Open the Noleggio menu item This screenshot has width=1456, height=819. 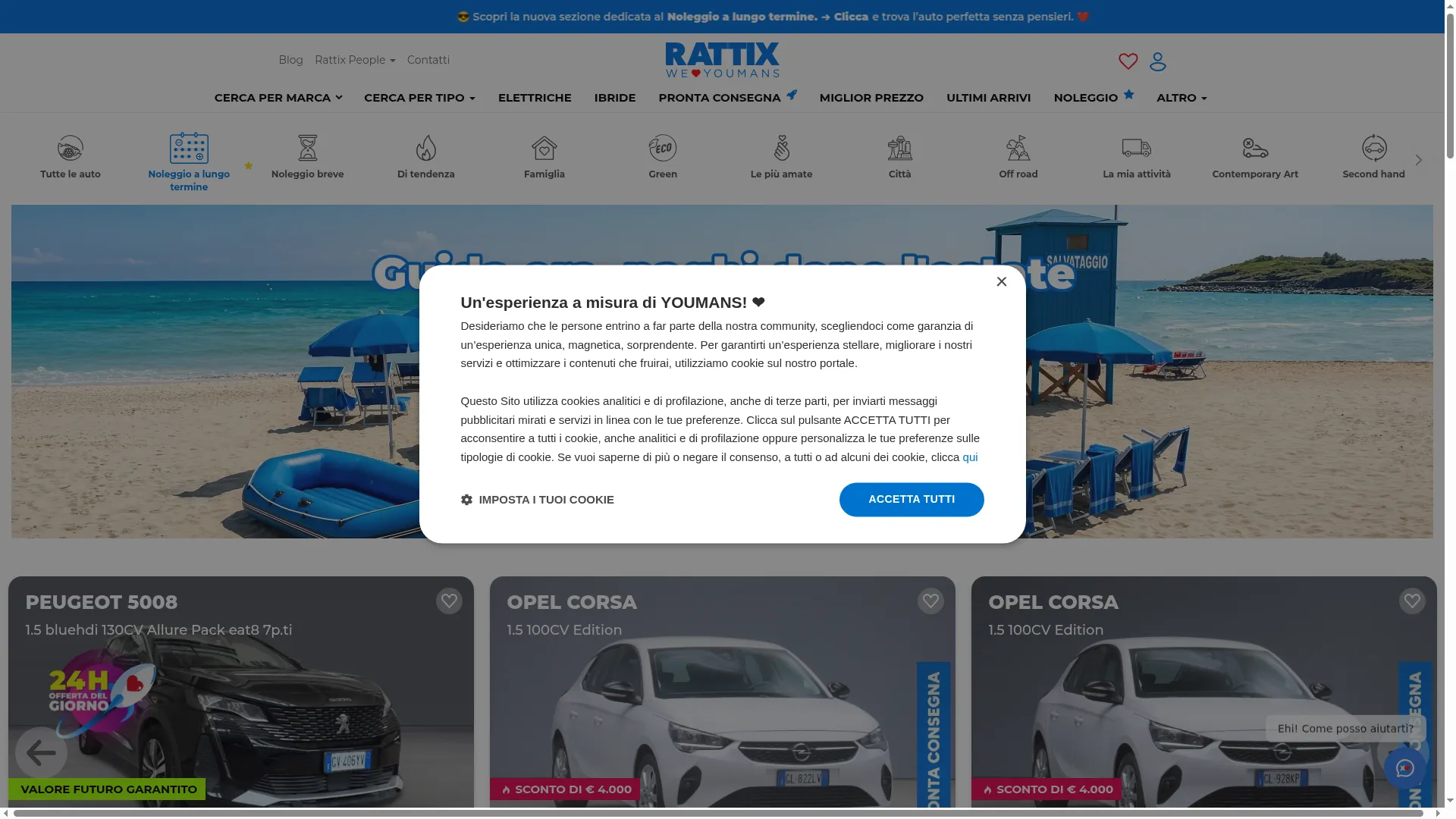1094,97
